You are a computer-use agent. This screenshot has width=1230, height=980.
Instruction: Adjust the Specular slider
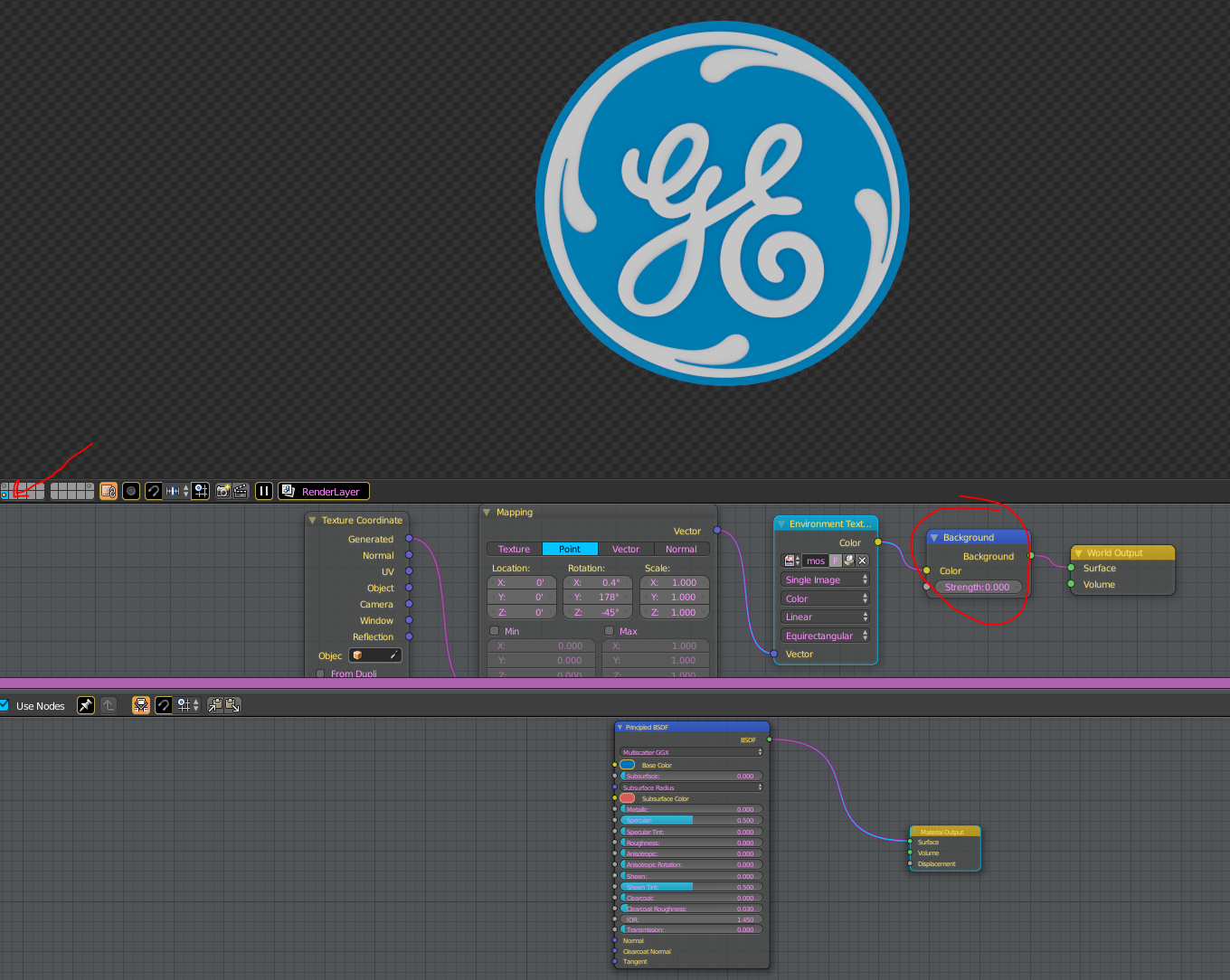coord(691,820)
